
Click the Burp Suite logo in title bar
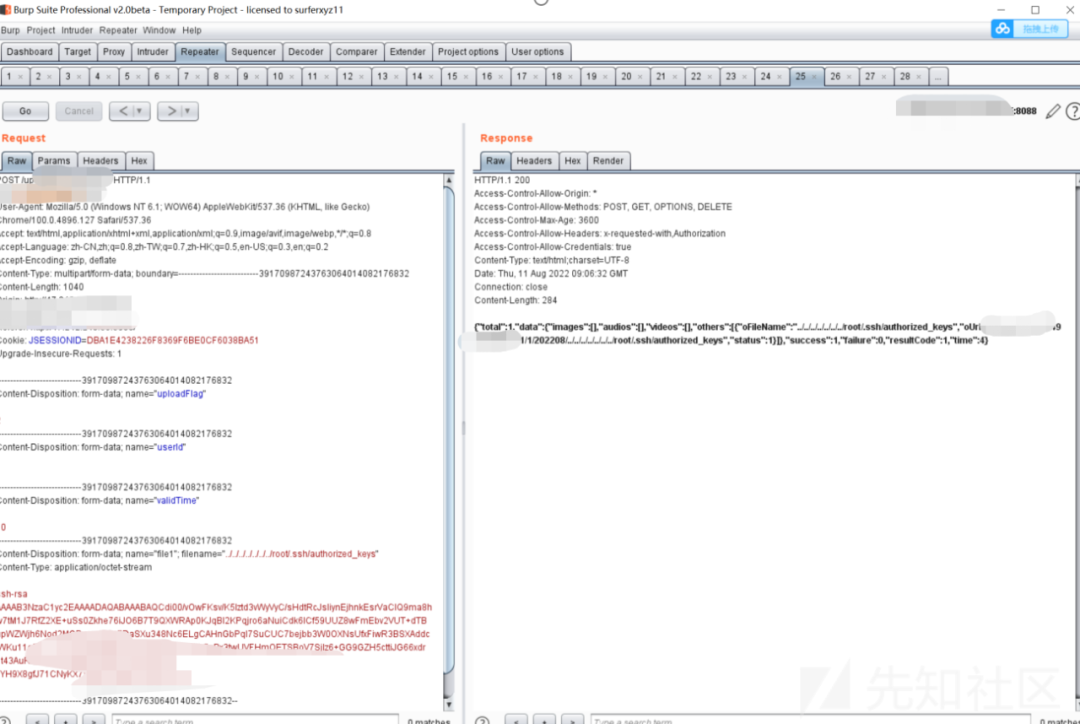pyautogui.click(x=6, y=10)
